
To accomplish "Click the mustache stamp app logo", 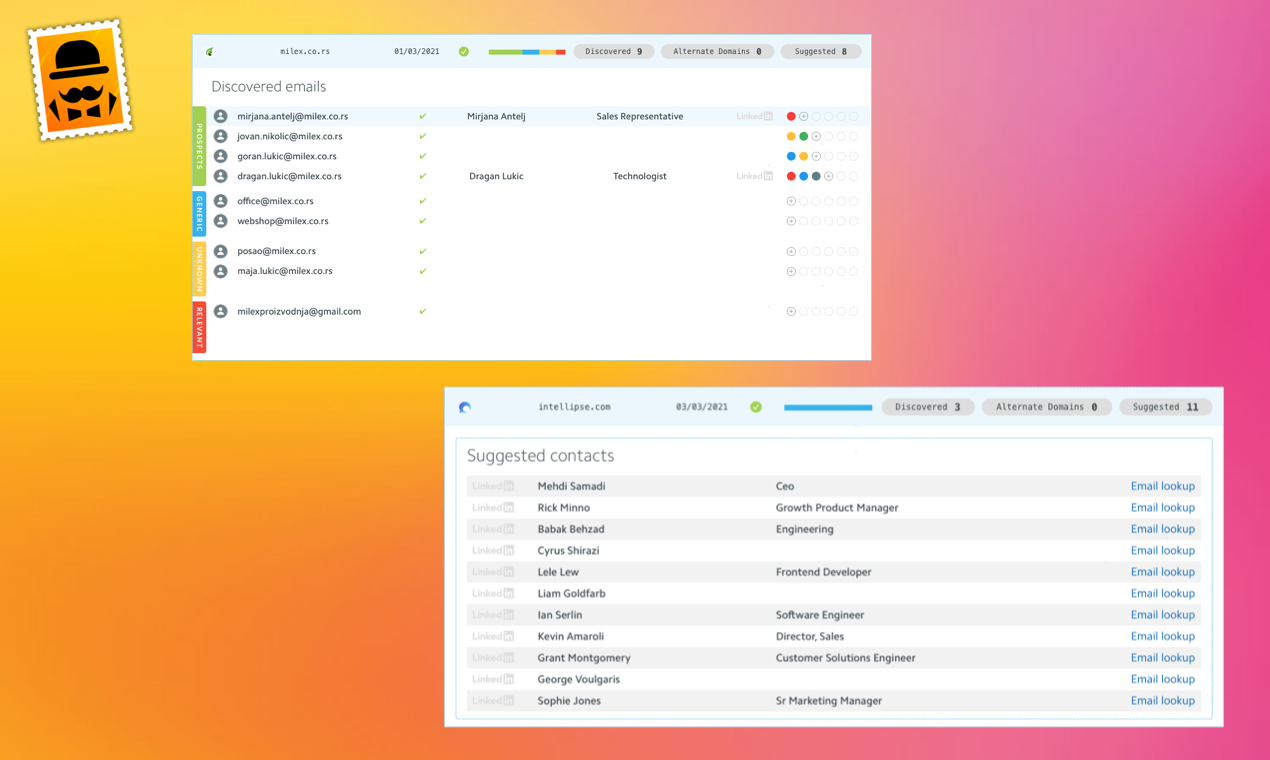I will tap(79, 80).
